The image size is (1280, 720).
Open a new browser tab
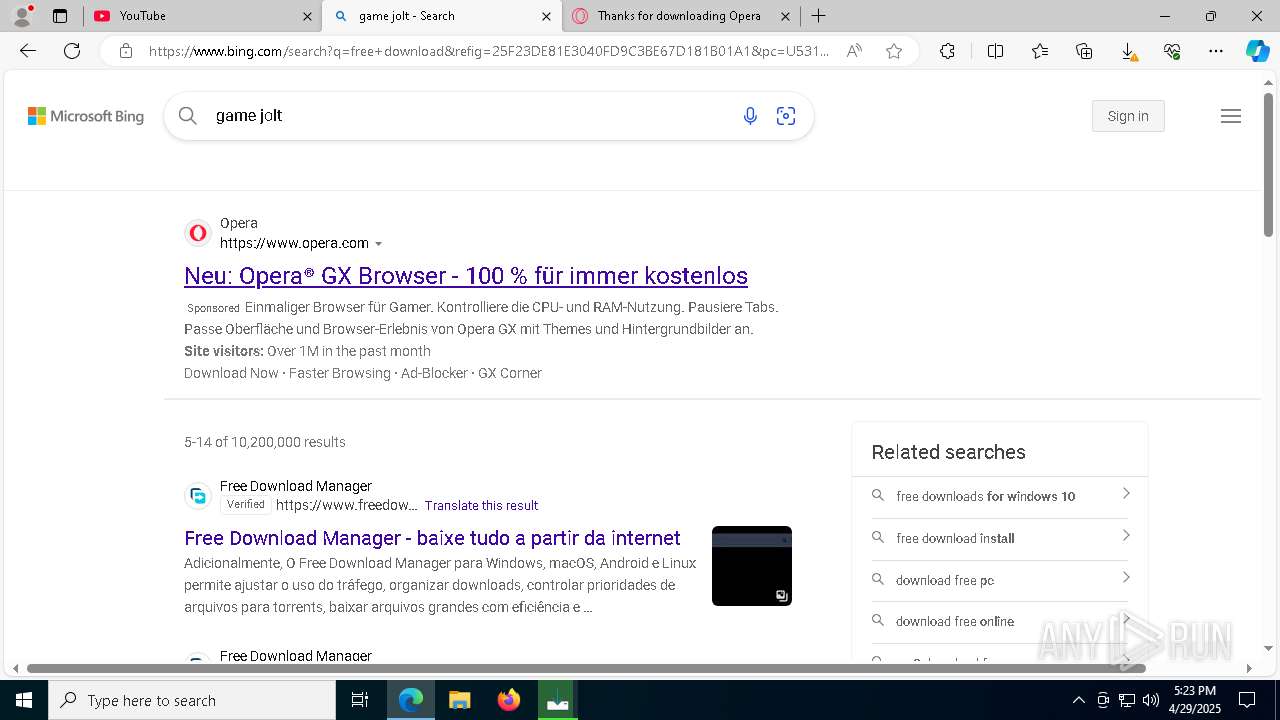pos(818,16)
